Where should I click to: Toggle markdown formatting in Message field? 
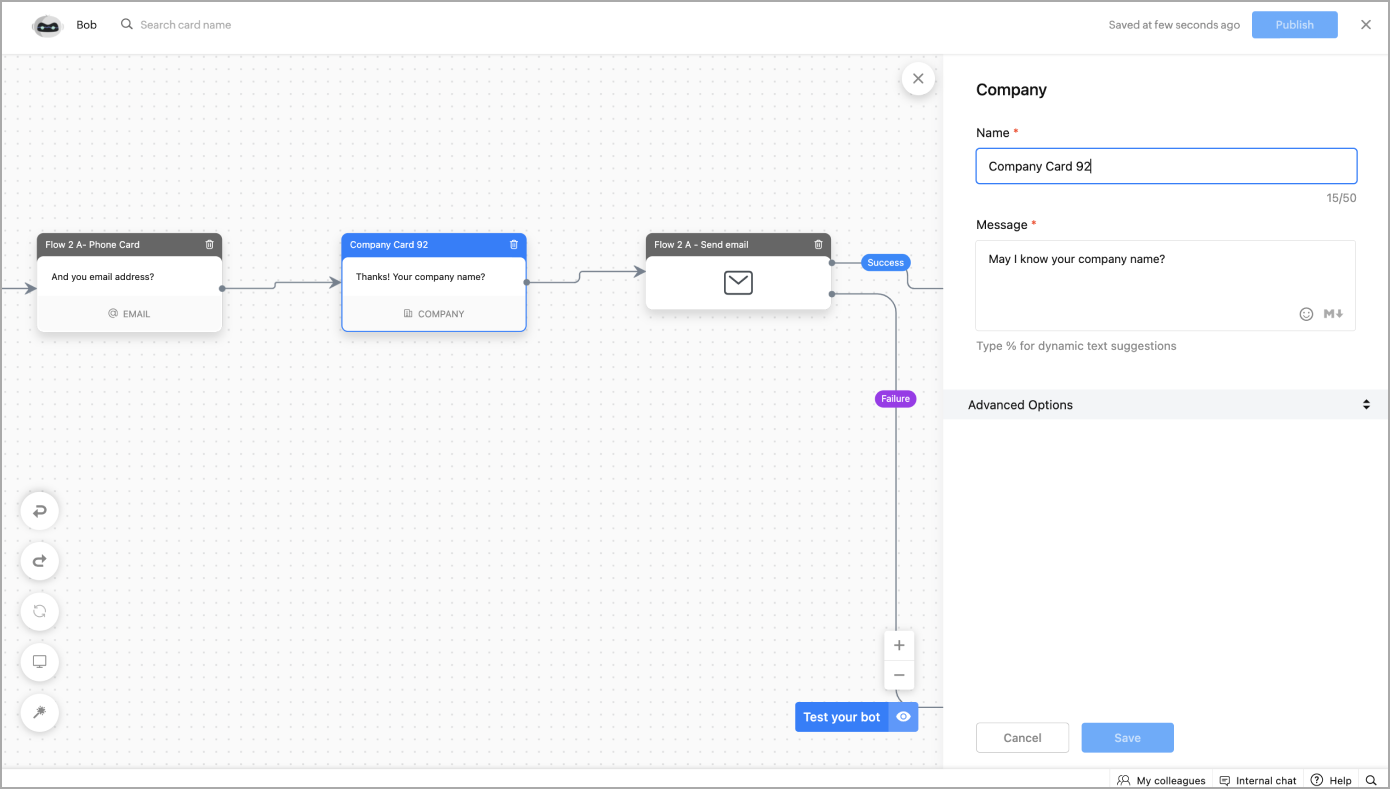[1333, 314]
